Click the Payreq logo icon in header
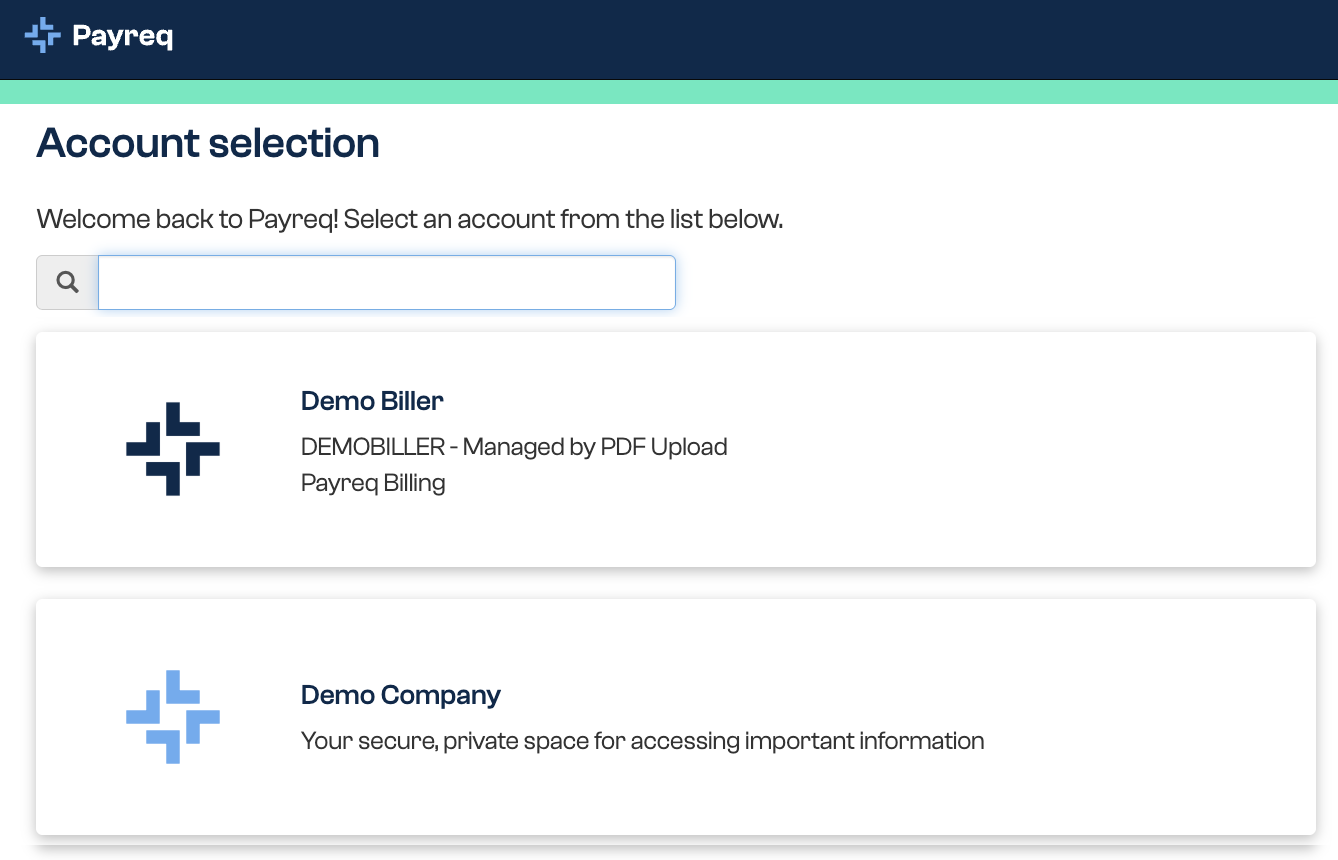The image size is (1338, 860). click(42, 35)
